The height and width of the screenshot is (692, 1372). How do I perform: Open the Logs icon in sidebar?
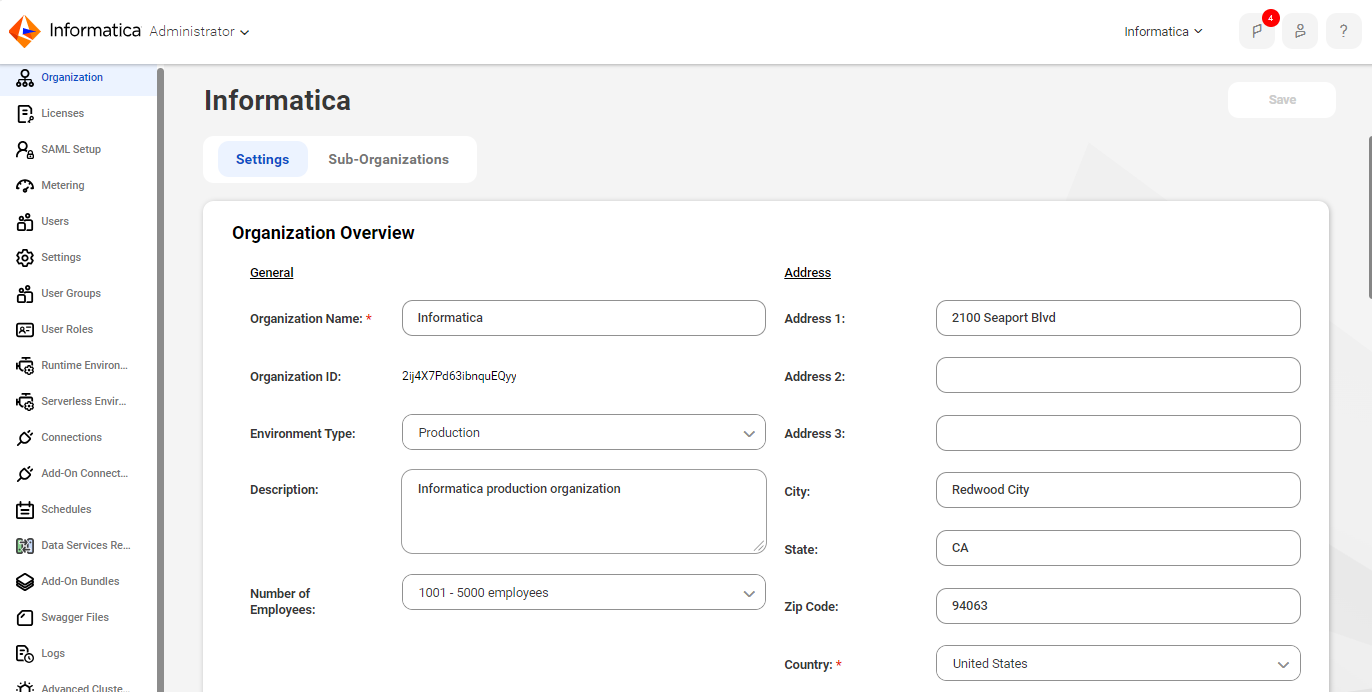pos(25,654)
